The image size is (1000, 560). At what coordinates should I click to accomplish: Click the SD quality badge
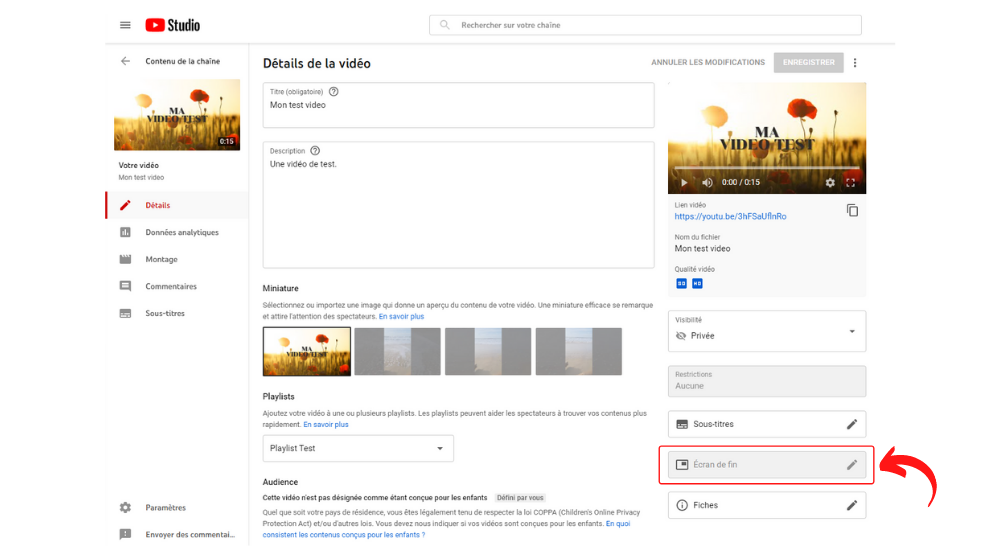681,283
